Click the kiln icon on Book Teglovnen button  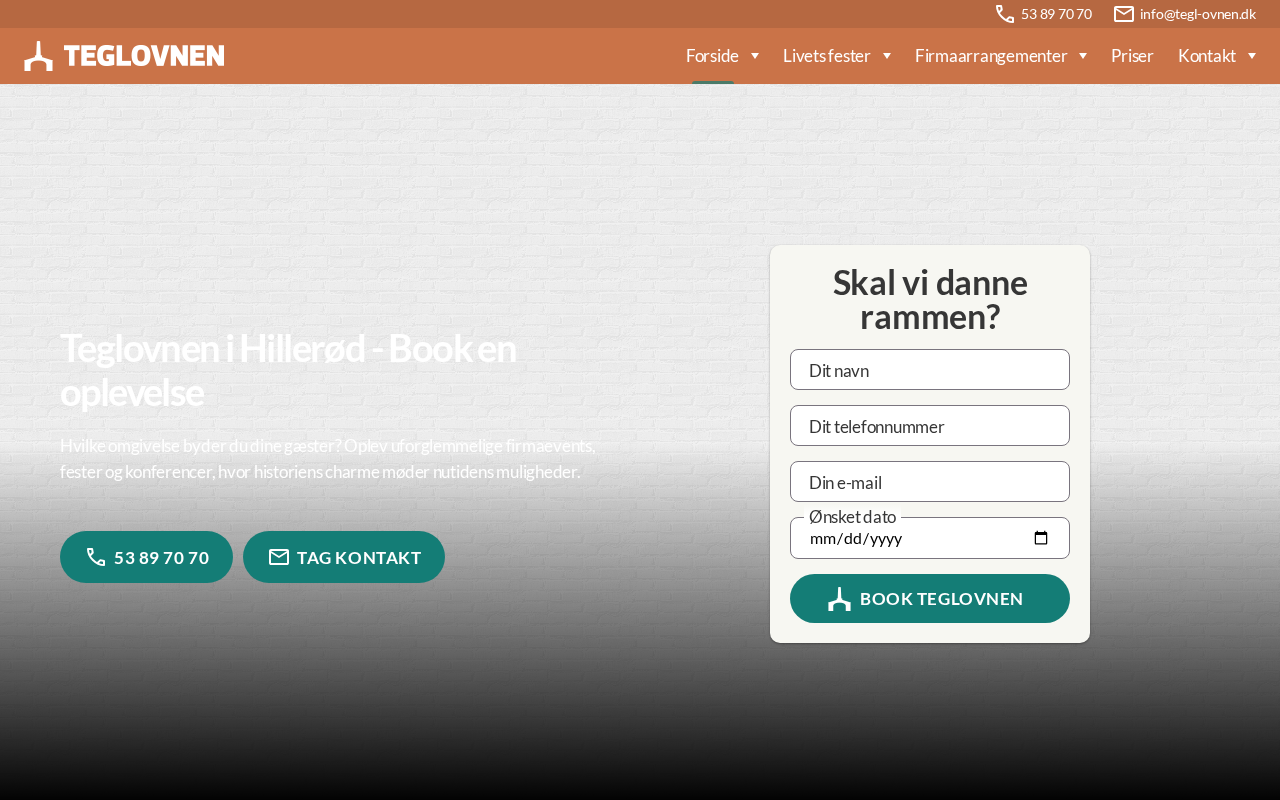pyautogui.click(x=840, y=599)
